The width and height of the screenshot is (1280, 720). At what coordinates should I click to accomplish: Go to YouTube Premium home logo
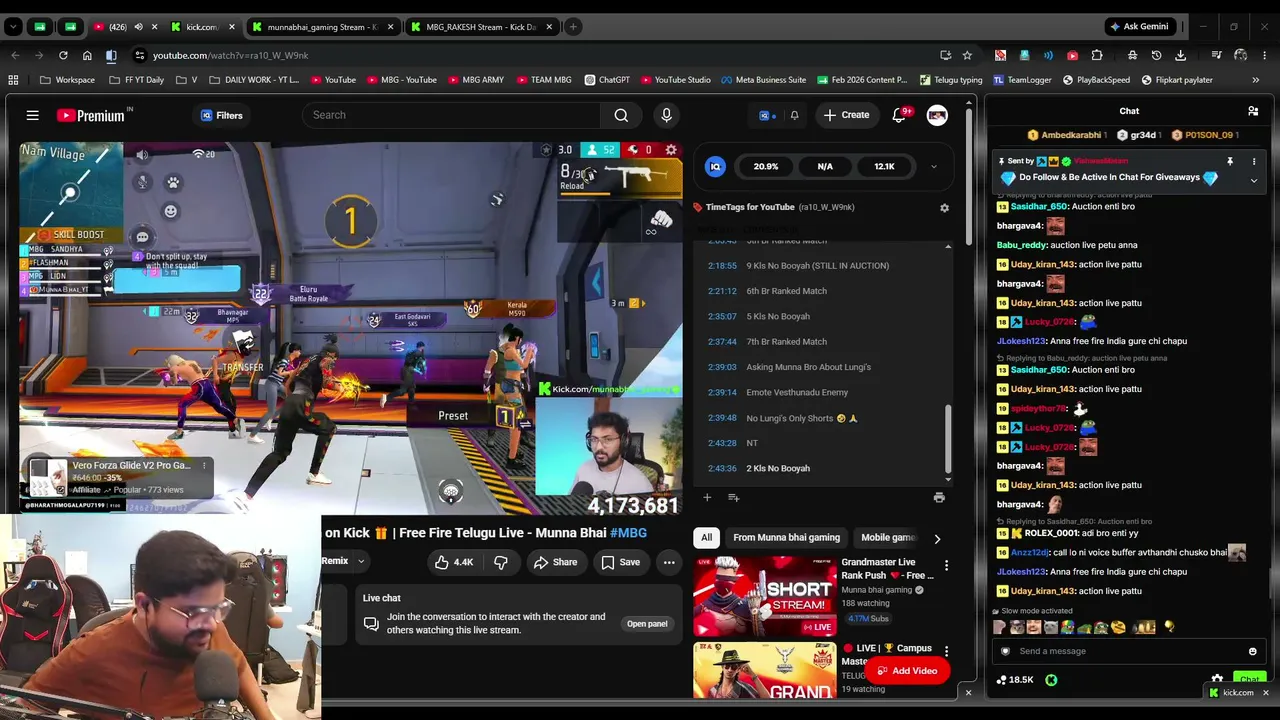click(x=91, y=115)
